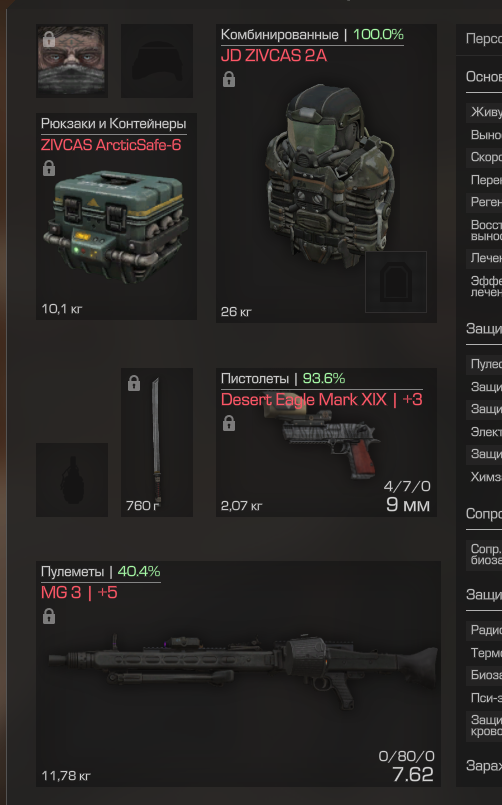The width and height of the screenshot is (502, 805).
Task: Open the MG 3 | +5 name link
Action: point(79,592)
